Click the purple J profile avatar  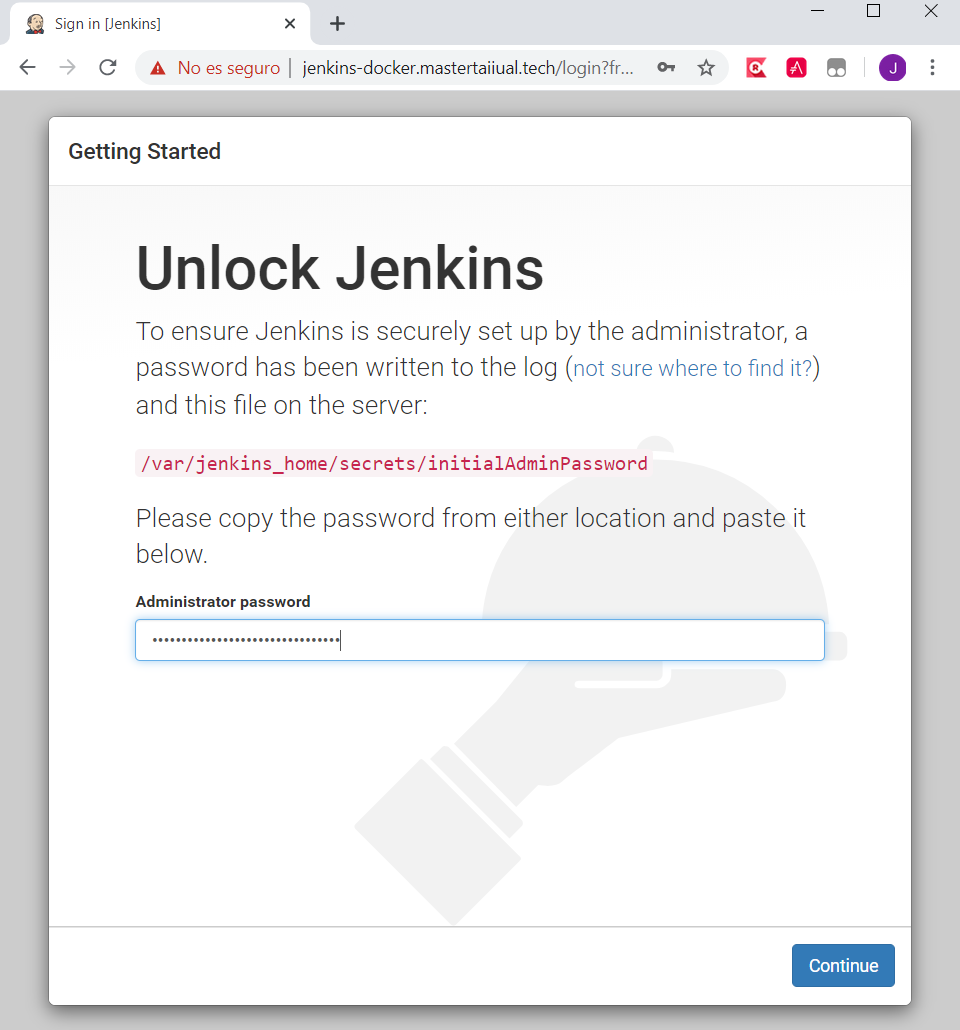(x=892, y=68)
